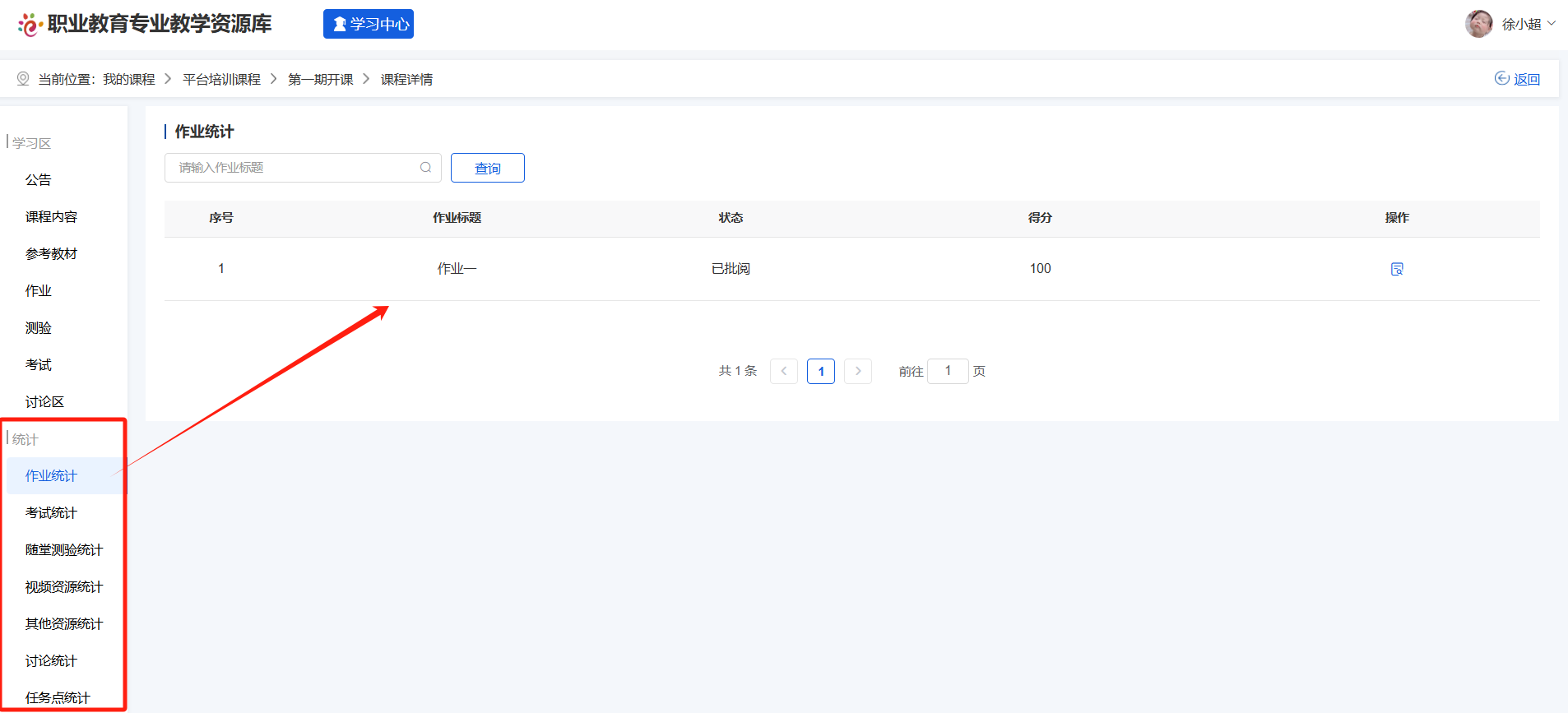Click the page jump number input
The width and height of the screenshot is (1568, 713).
[x=947, y=371]
